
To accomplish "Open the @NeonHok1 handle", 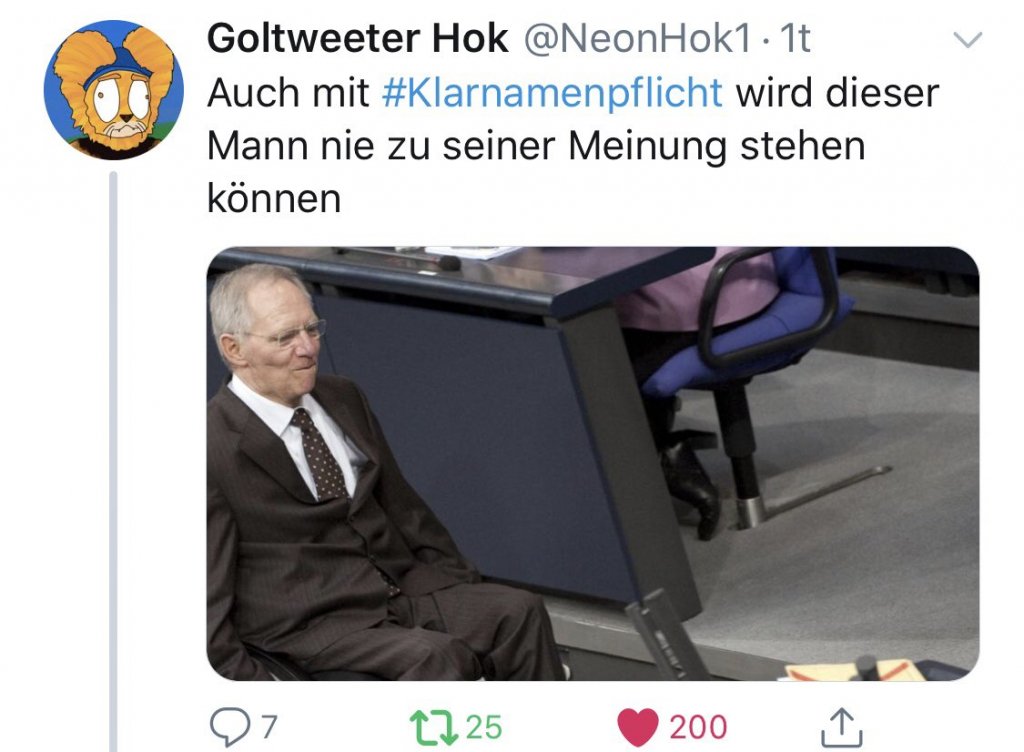I will click(637, 38).
